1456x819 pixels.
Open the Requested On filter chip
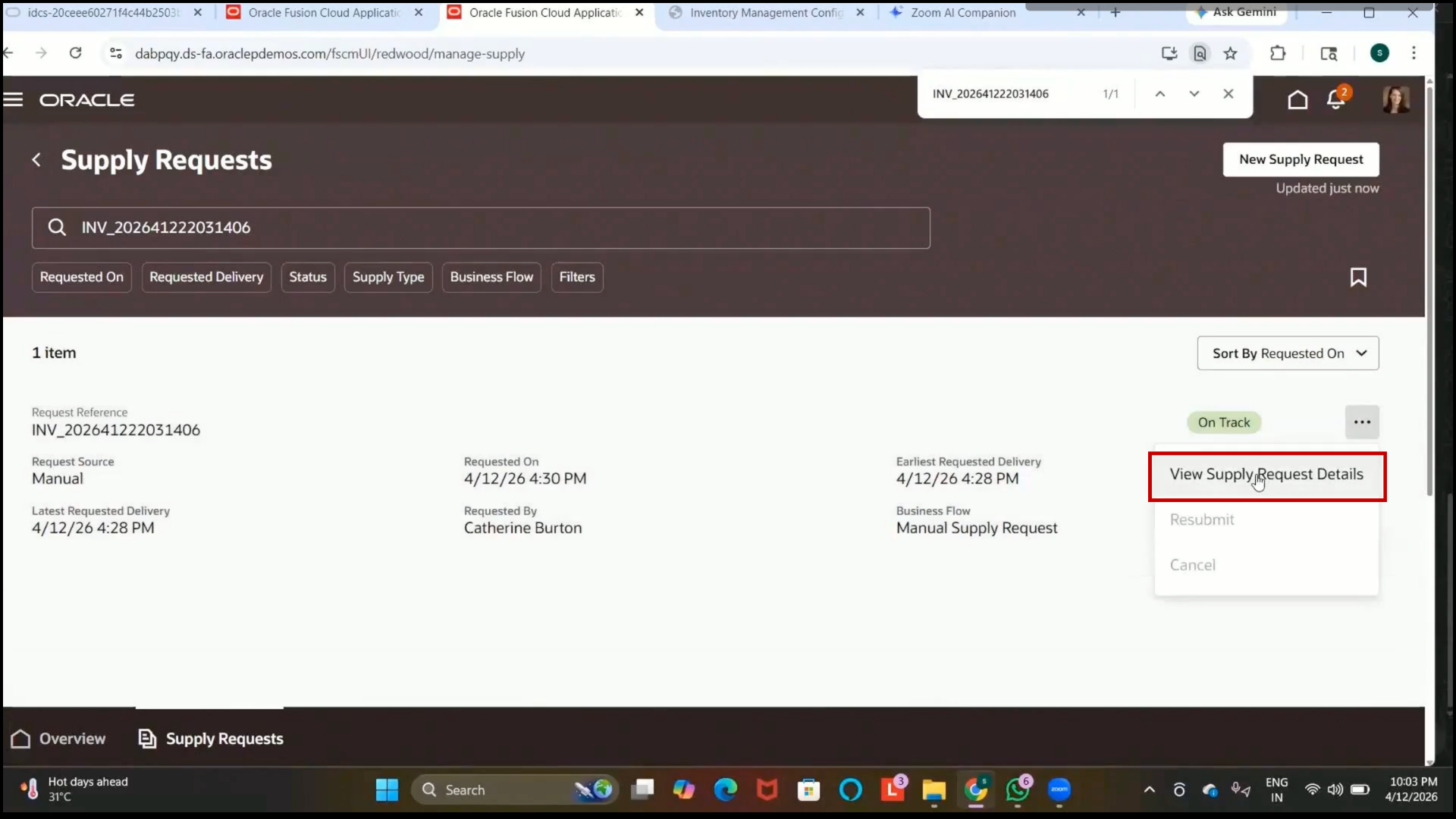[x=82, y=278]
